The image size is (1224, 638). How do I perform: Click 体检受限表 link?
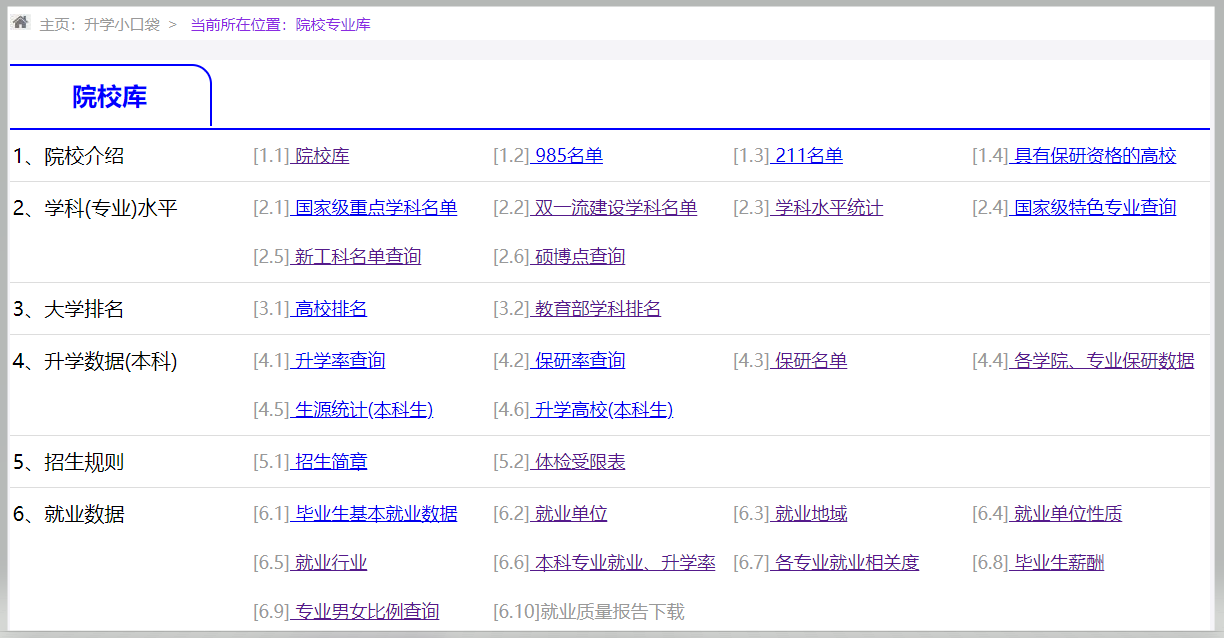(x=578, y=462)
